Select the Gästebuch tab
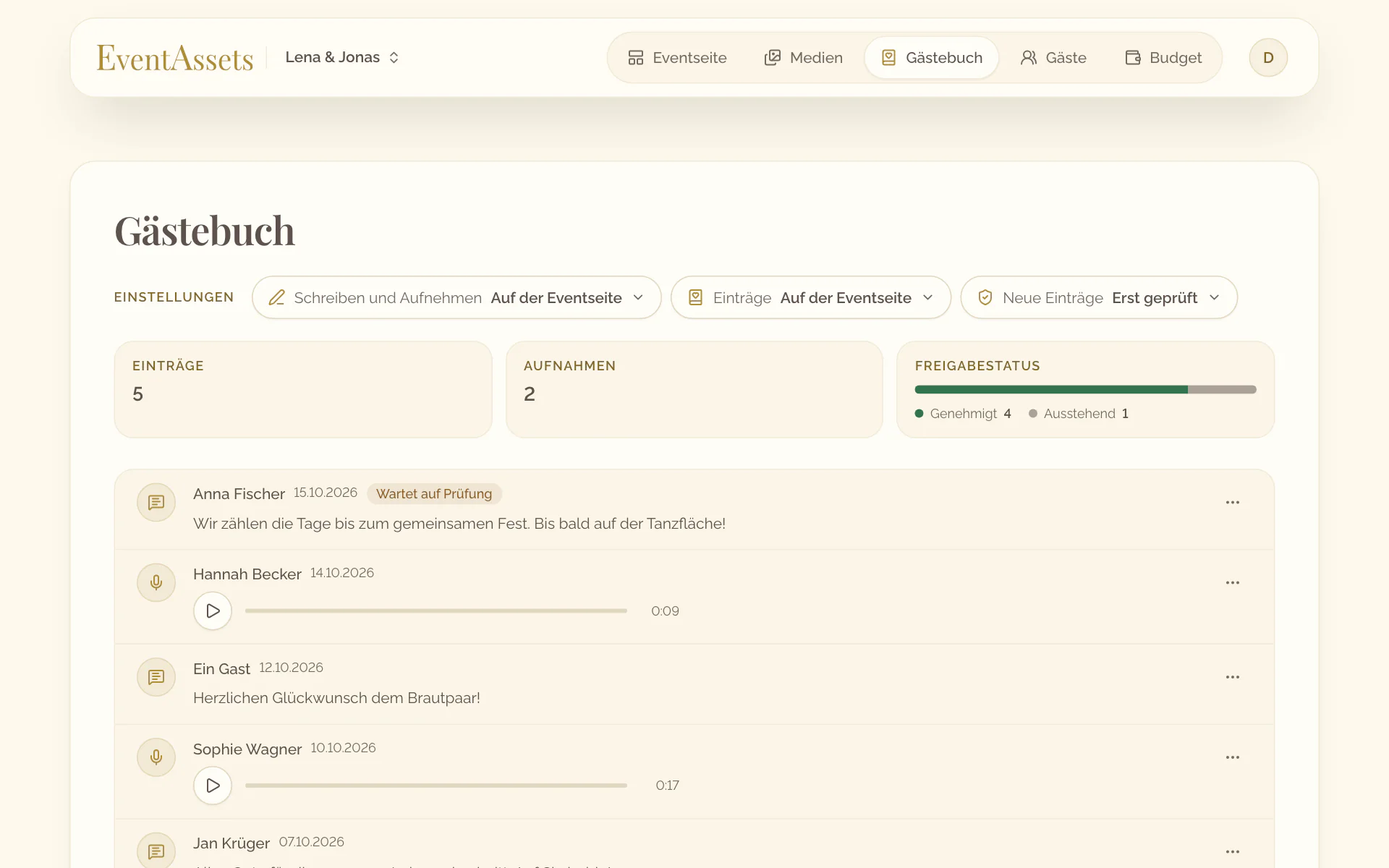This screenshot has width=1389, height=868. (x=932, y=58)
